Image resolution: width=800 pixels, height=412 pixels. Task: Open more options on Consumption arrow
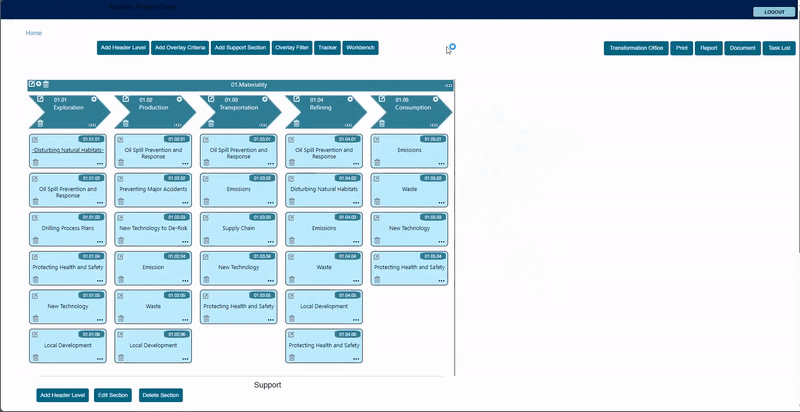434,125
